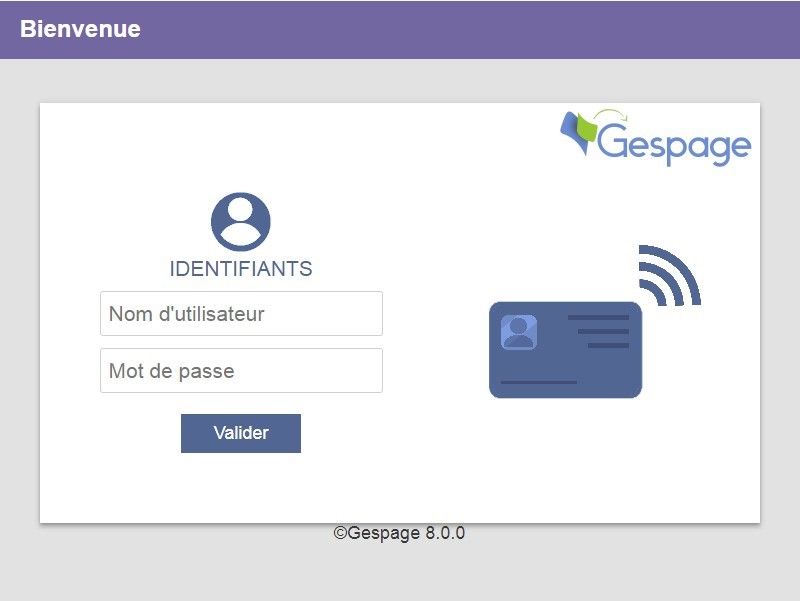Viewport: 800px width, 601px height.
Task: Click the portrait photo on the ID card
Action: coord(519,332)
